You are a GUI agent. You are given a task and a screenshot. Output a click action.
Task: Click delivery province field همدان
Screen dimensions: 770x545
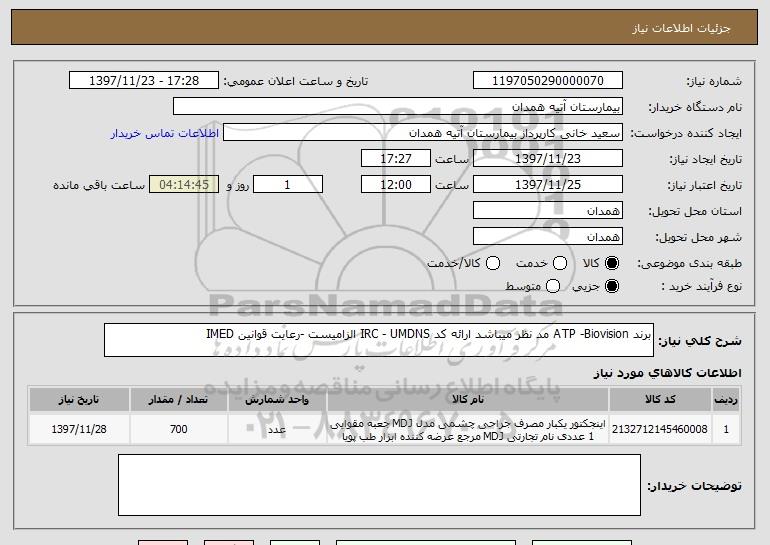pyautogui.click(x=548, y=211)
